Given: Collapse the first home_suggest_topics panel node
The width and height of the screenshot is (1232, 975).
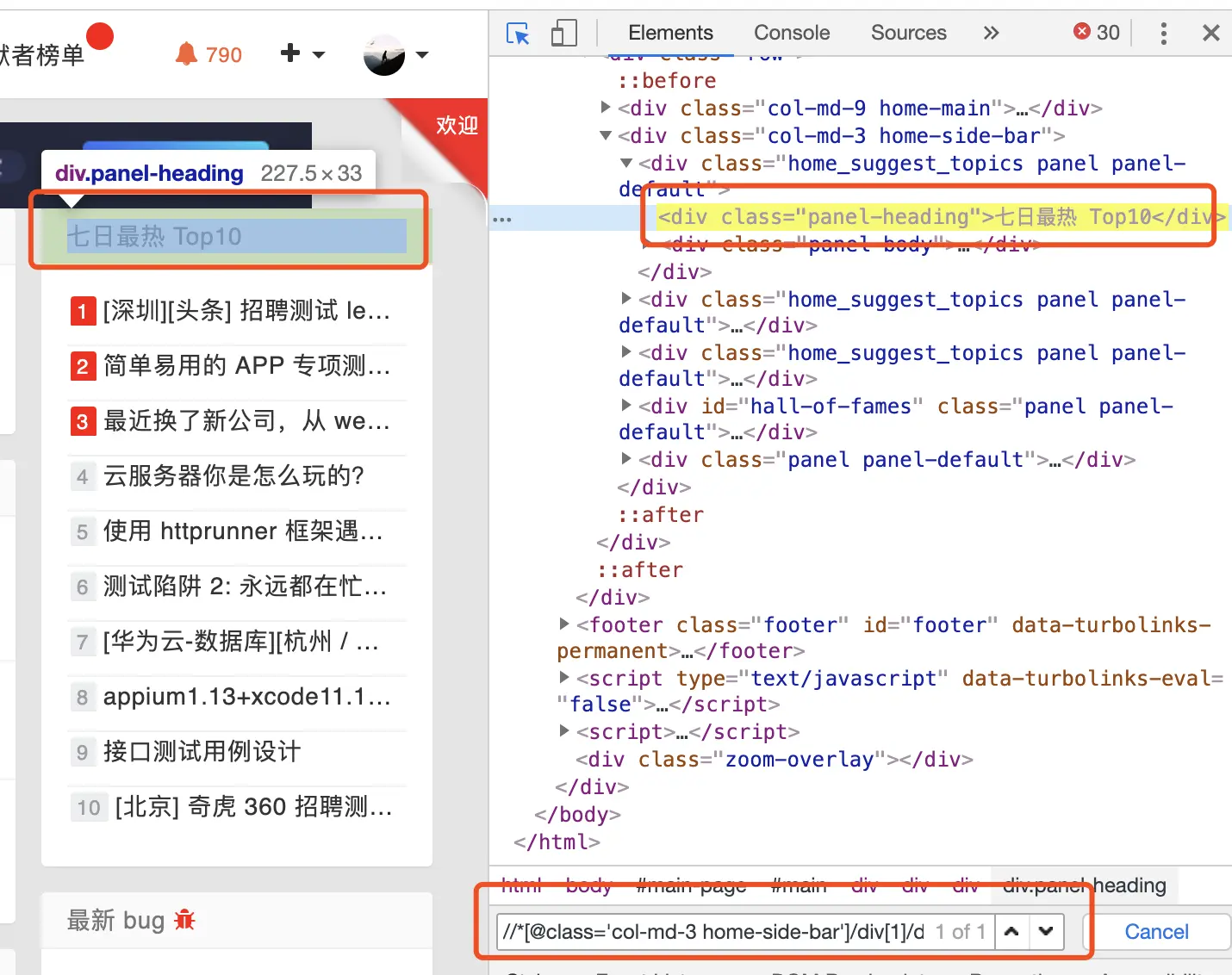Looking at the screenshot, I should click(626, 163).
